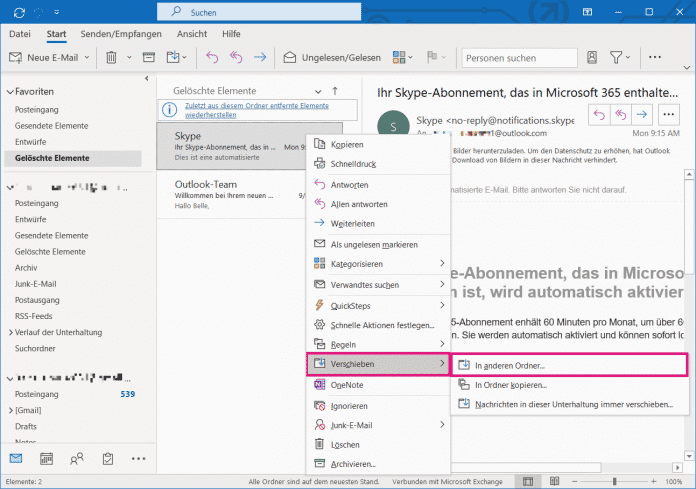Select Posteingang under Favoriten

(x=36, y=110)
